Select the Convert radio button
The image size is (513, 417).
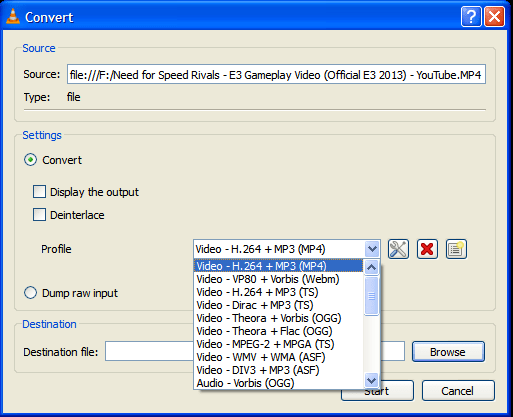pyautogui.click(x=30, y=160)
